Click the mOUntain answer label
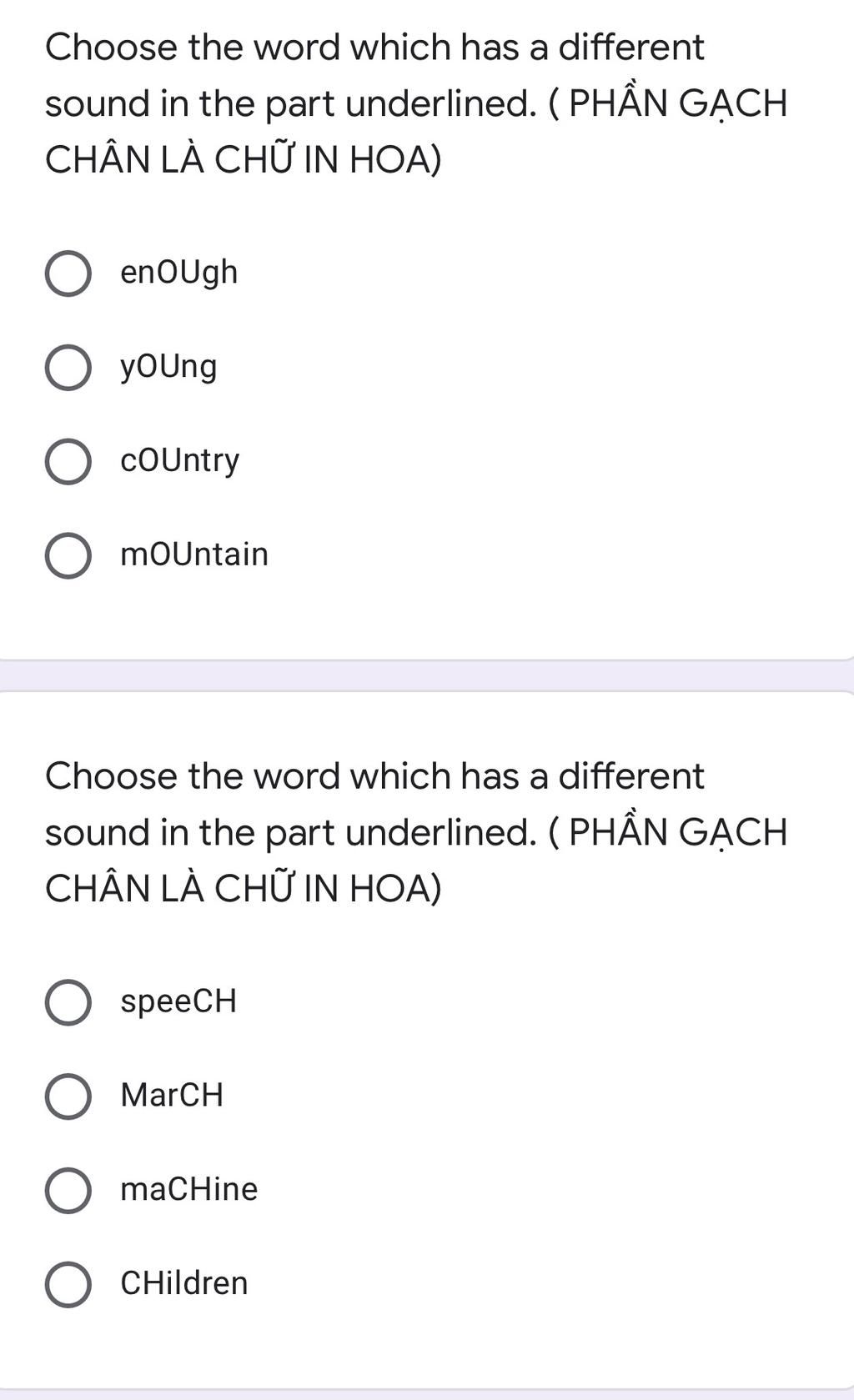The width and height of the screenshot is (854, 1400). (194, 554)
